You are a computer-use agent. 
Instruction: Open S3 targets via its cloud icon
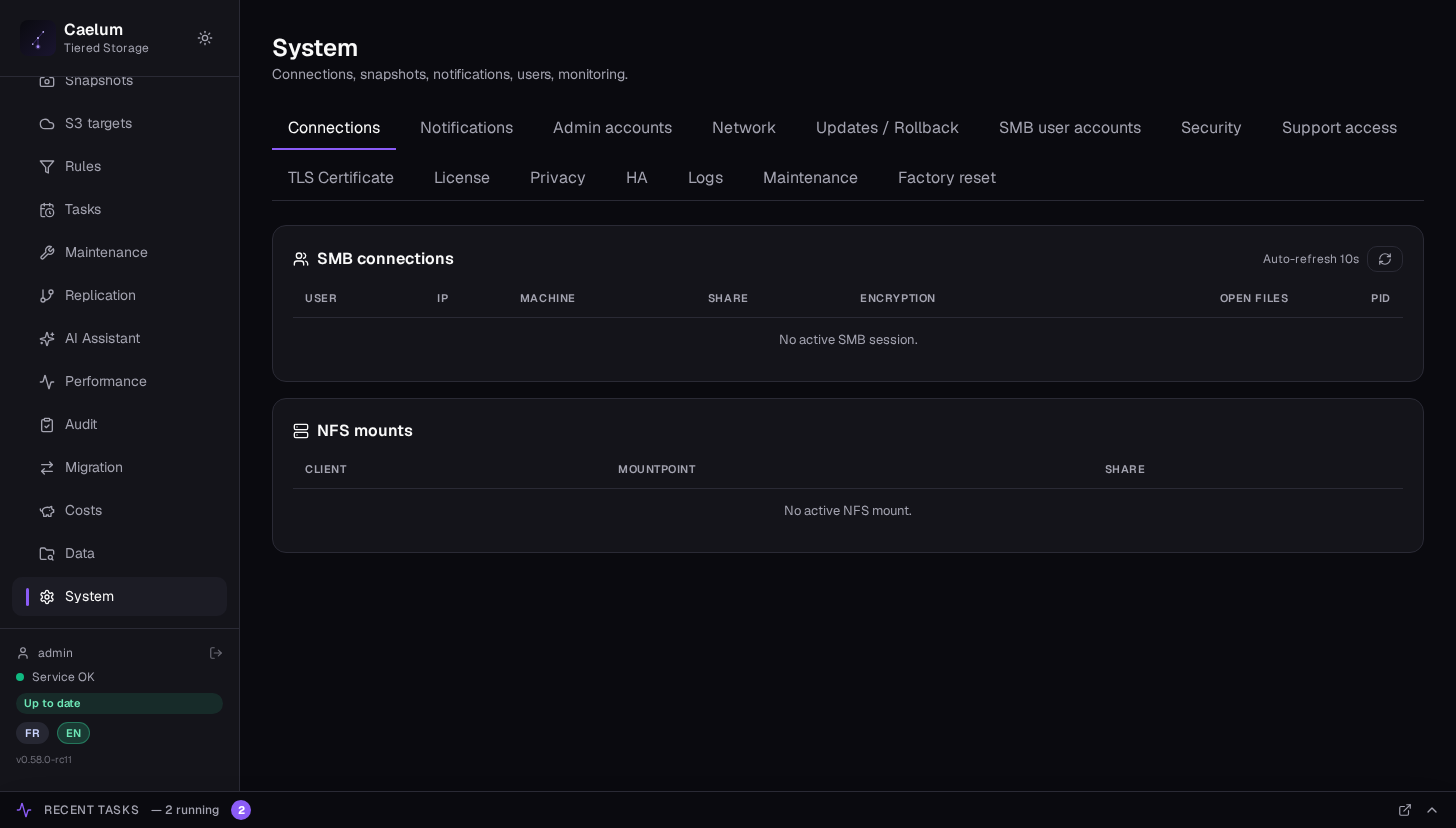(x=47, y=124)
